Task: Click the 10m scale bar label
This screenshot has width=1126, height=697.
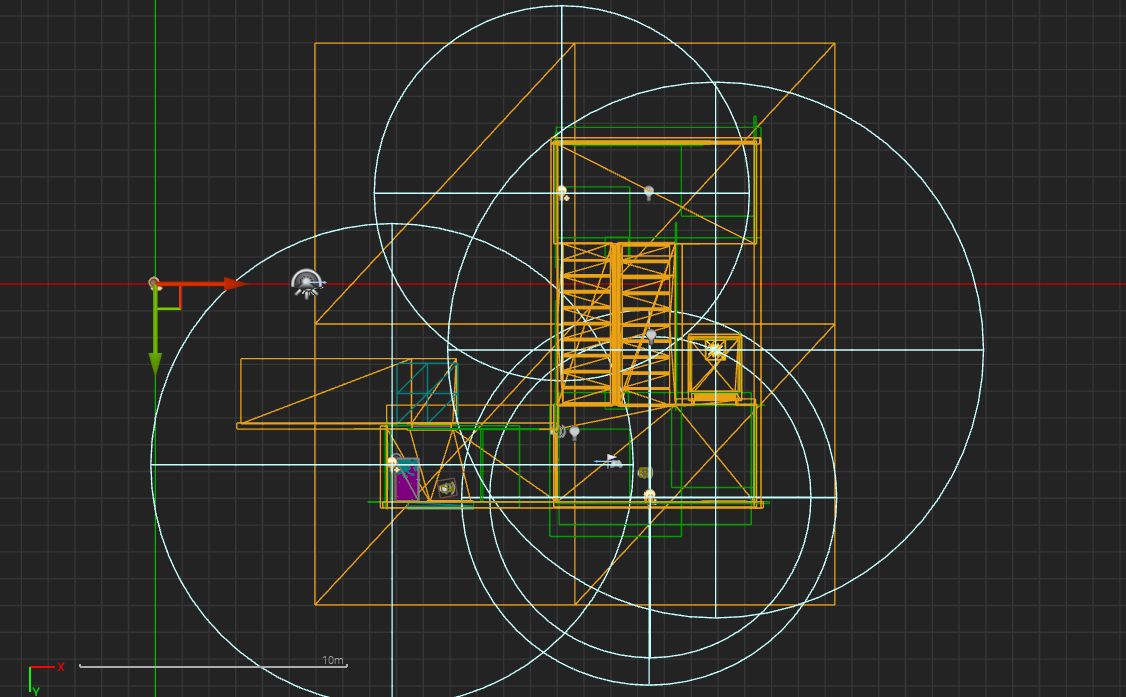Action: (x=333, y=661)
